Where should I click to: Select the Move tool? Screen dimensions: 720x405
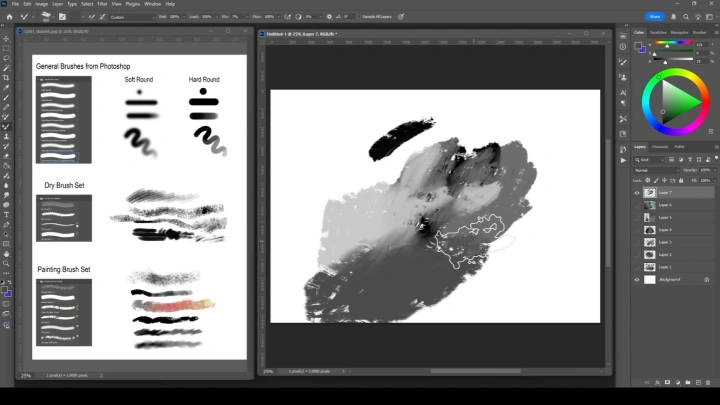click(7, 38)
